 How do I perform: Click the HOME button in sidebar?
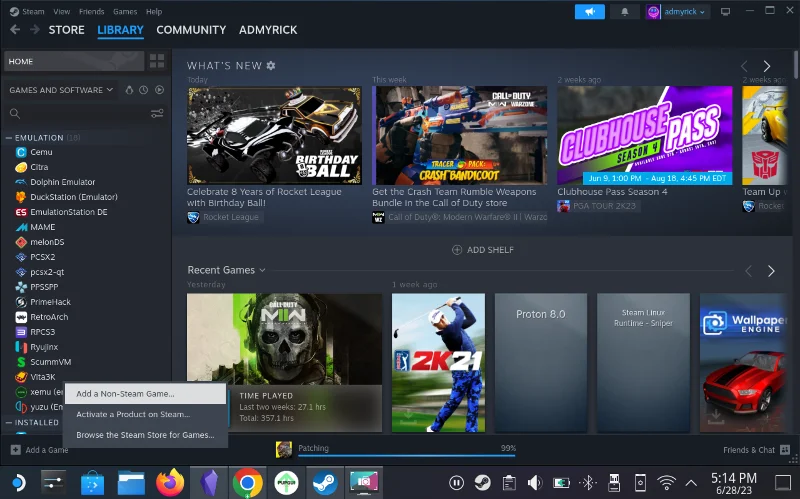pos(74,61)
